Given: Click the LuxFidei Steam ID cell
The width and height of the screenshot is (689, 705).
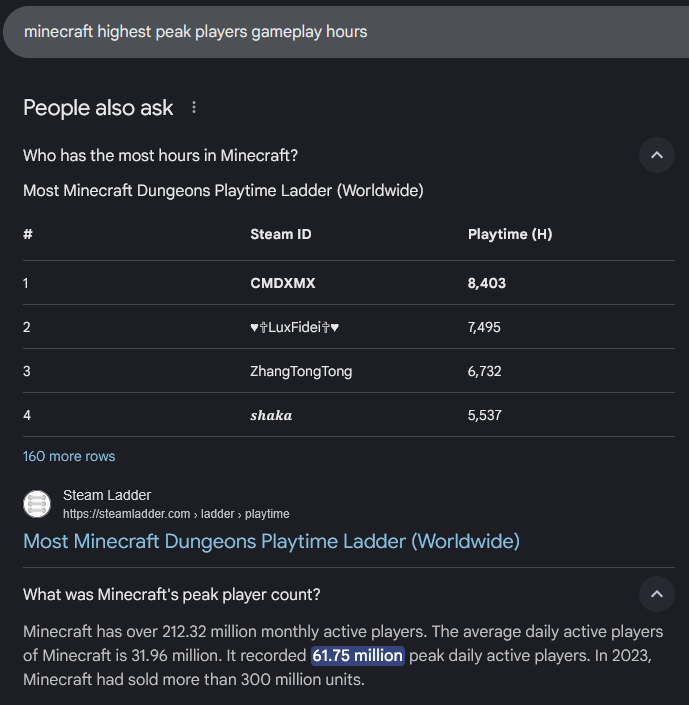Looking at the screenshot, I should (295, 327).
